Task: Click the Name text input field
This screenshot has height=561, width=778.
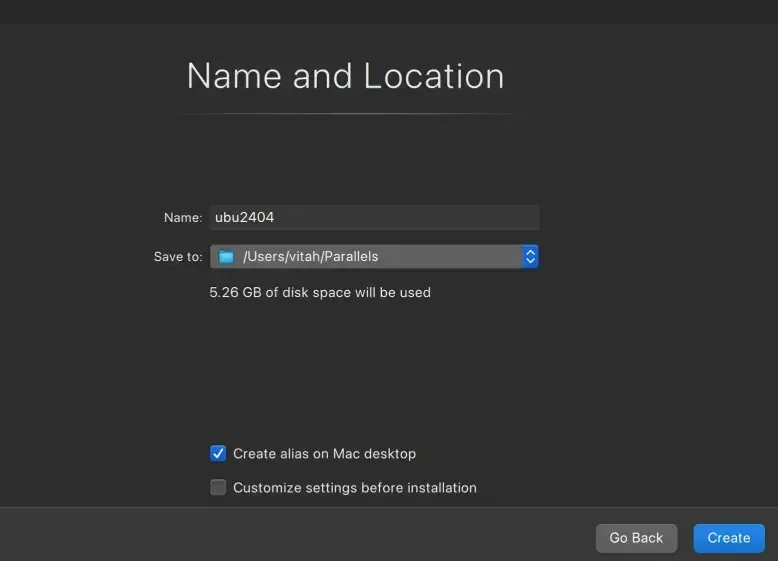Action: coord(374,217)
